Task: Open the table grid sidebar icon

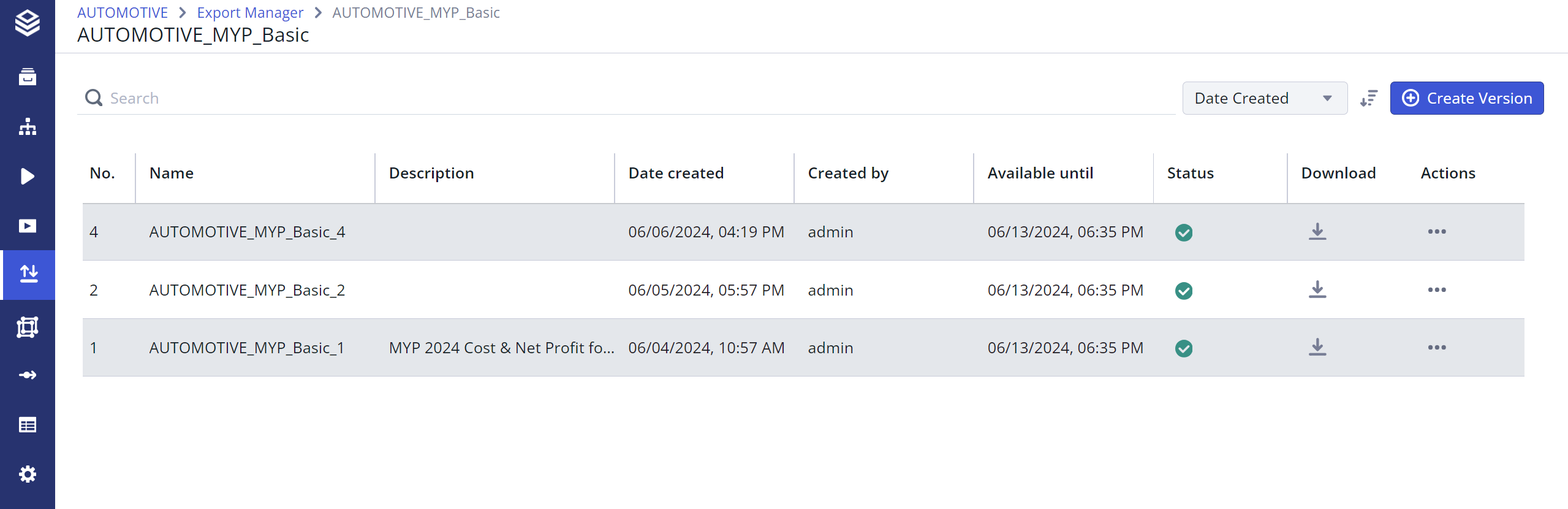Action: 28,424
